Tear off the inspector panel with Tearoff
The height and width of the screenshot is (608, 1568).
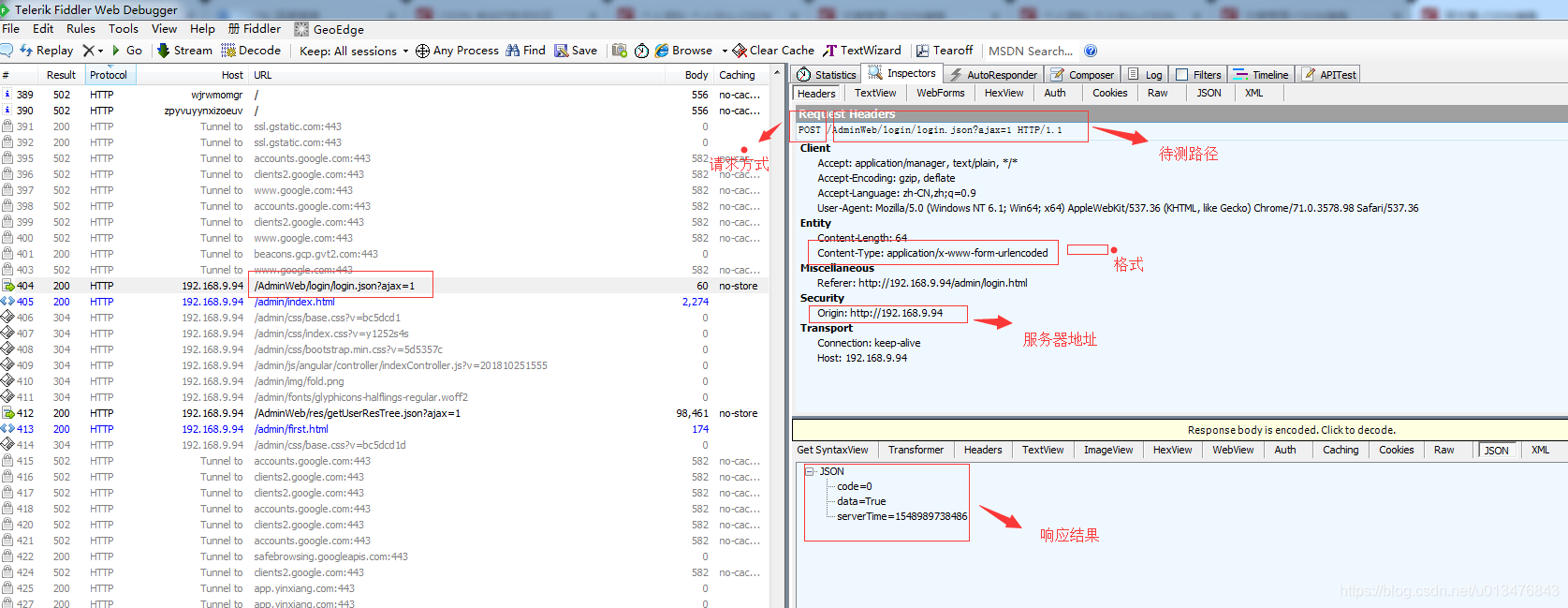click(x=945, y=51)
